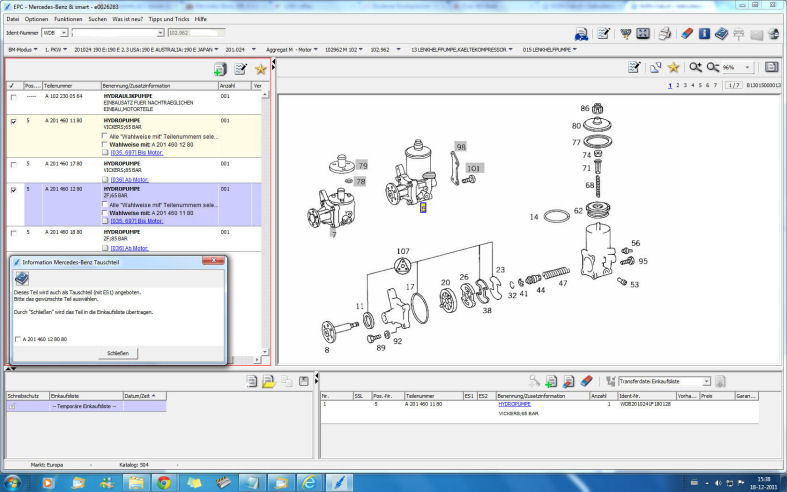Open the help book icon in toolbar
This screenshot has height=492, width=787.
(x=721, y=34)
